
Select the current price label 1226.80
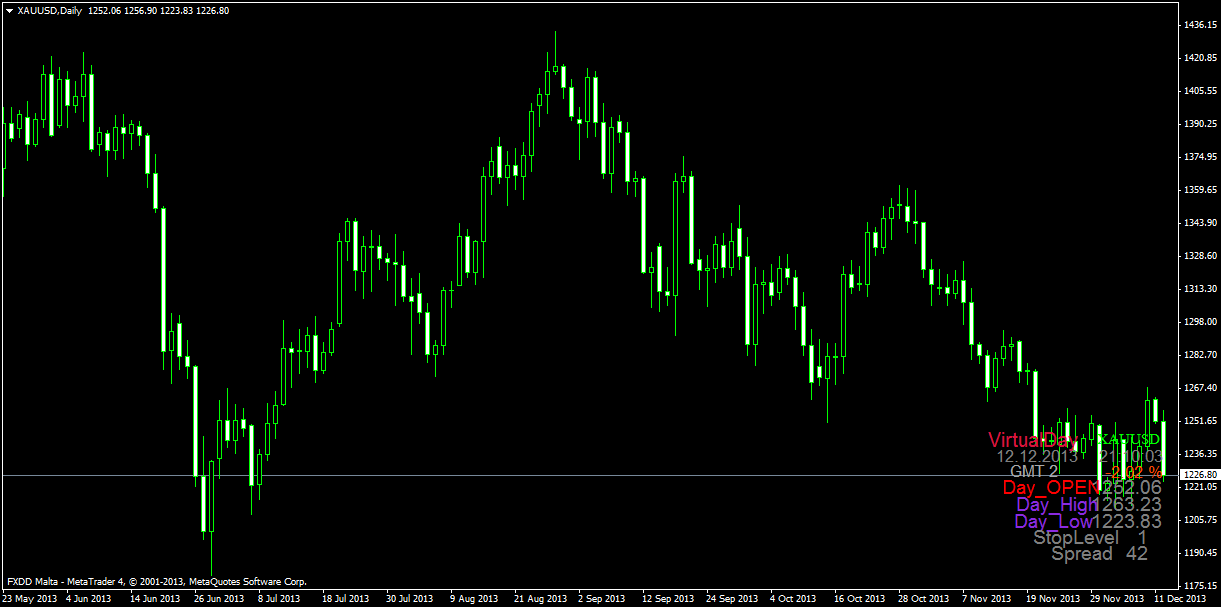click(x=1198, y=475)
